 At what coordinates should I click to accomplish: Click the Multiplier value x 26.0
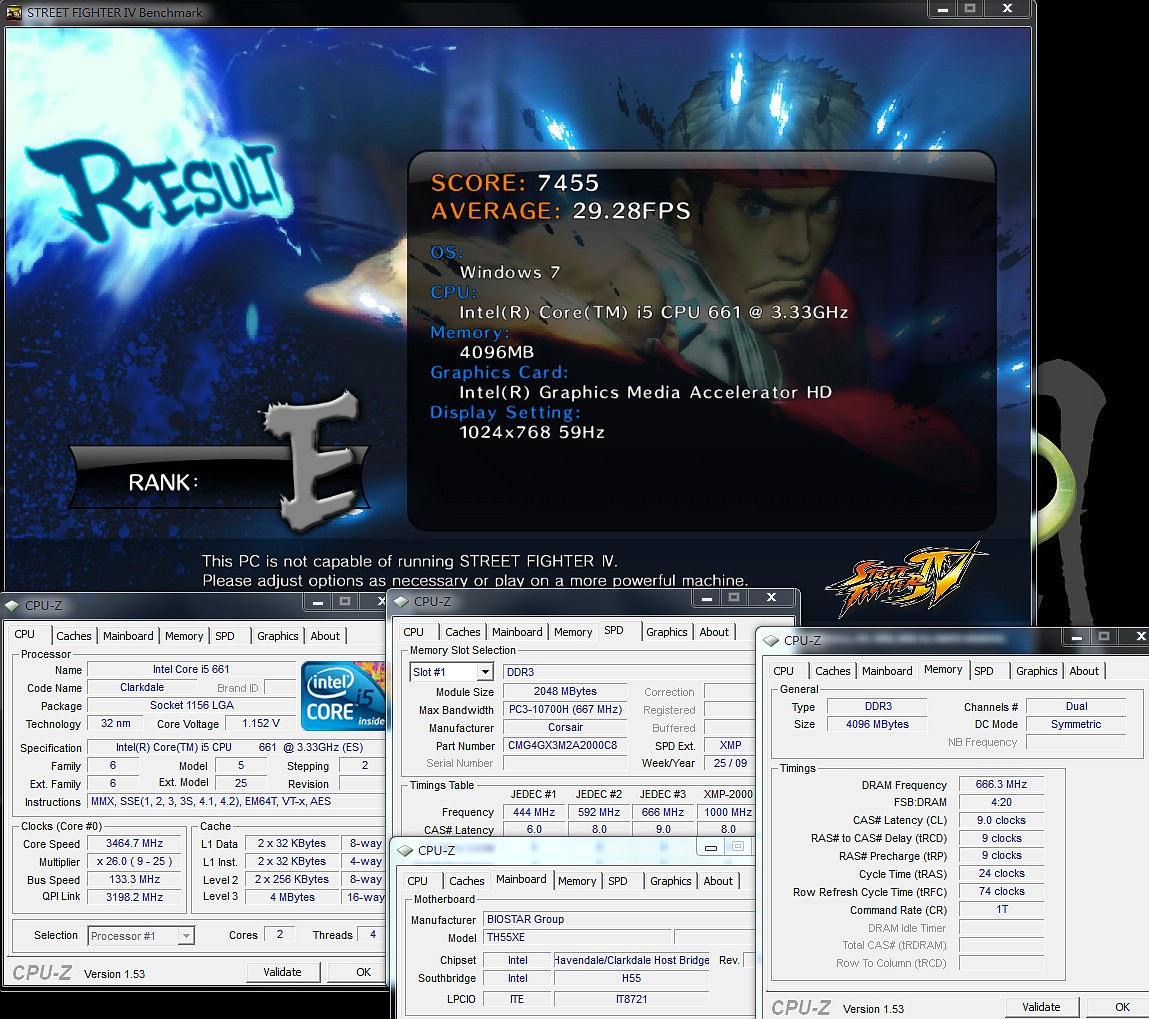click(x=135, y=861)
